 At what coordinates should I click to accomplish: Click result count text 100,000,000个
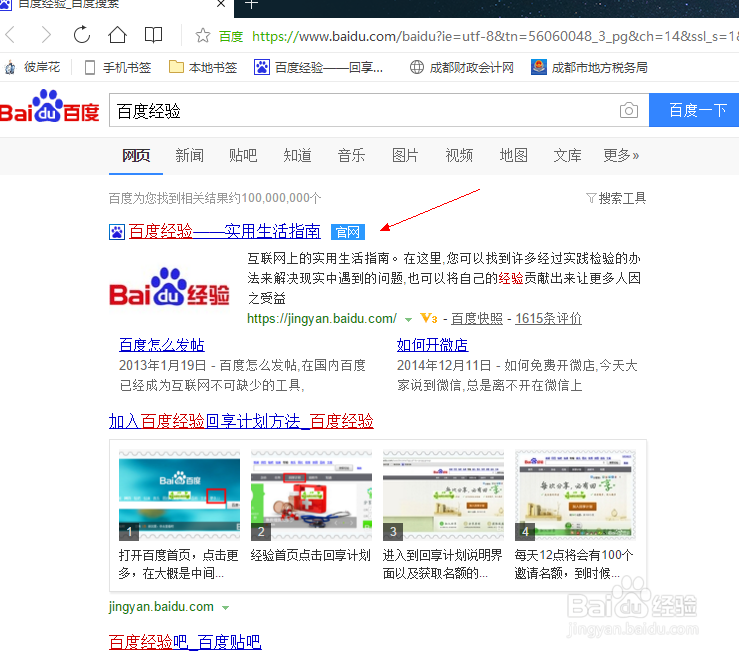281,198
